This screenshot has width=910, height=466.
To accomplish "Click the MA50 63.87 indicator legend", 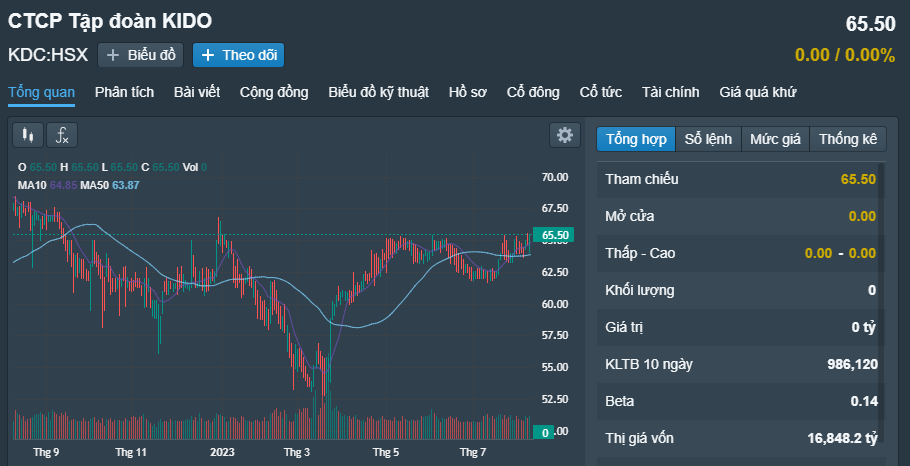I will point(110,185).
